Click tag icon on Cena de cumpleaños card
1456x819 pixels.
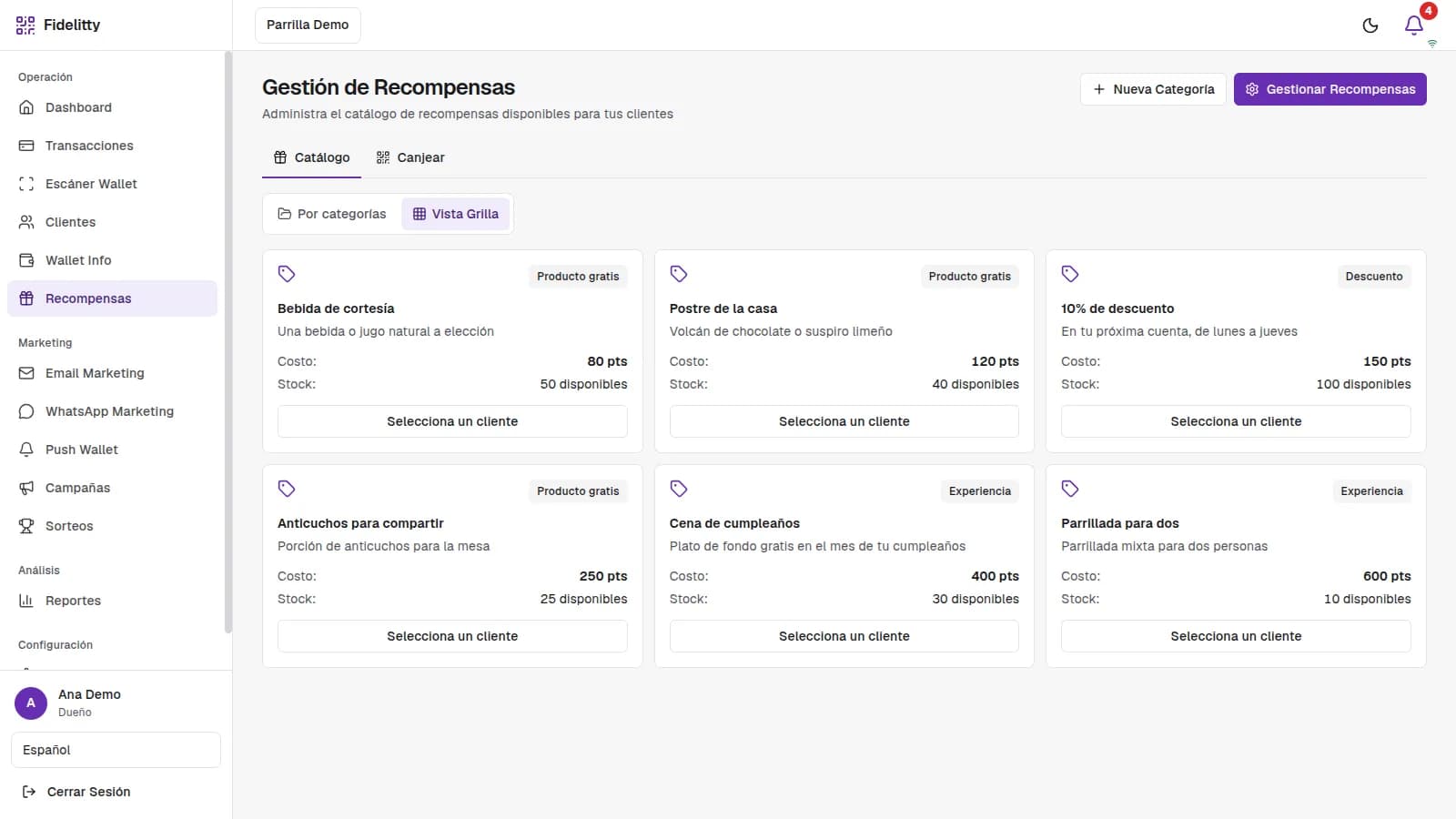(679, 489)
